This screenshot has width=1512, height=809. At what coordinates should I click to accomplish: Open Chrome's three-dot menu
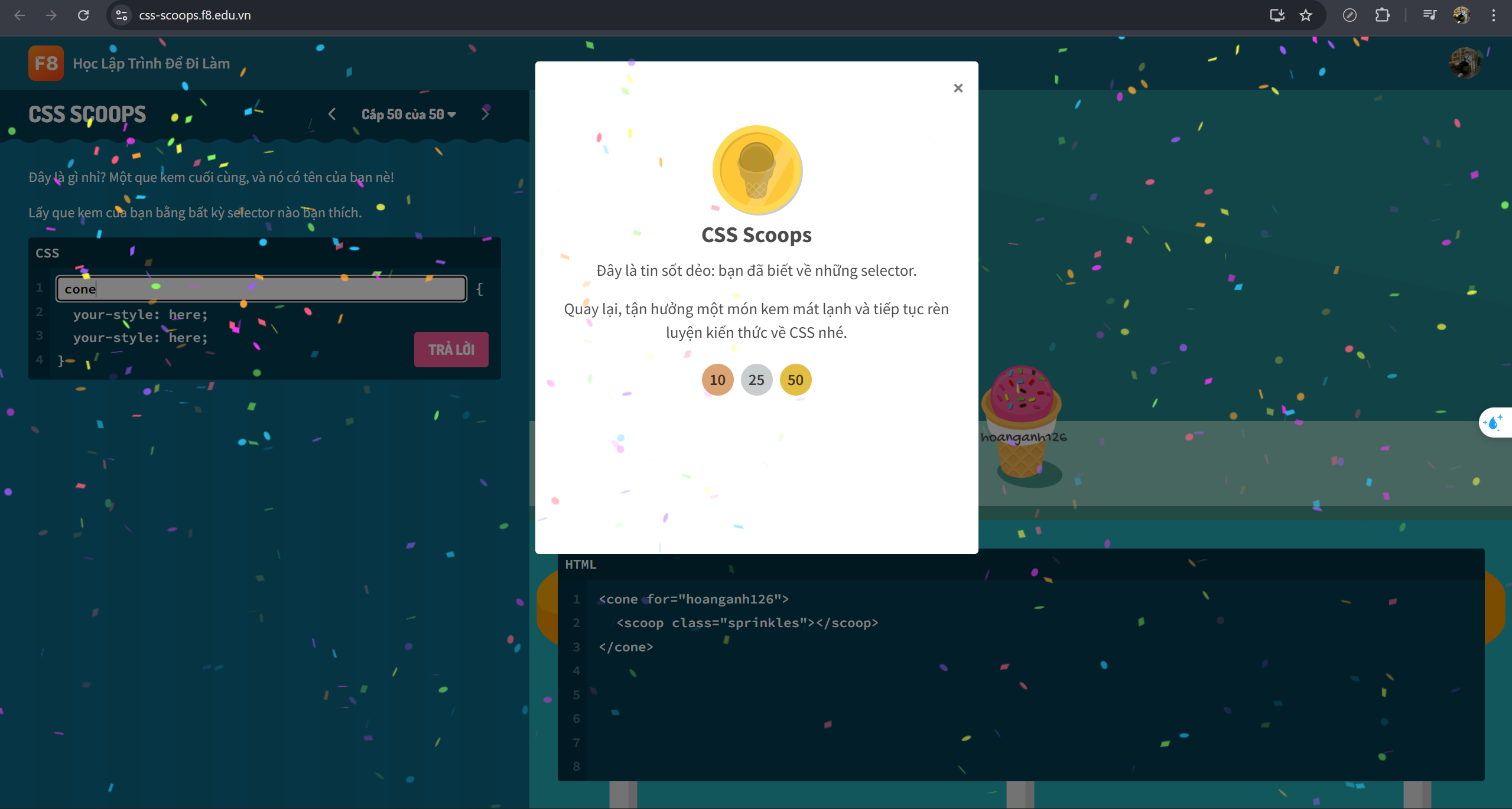[1494, 15]
